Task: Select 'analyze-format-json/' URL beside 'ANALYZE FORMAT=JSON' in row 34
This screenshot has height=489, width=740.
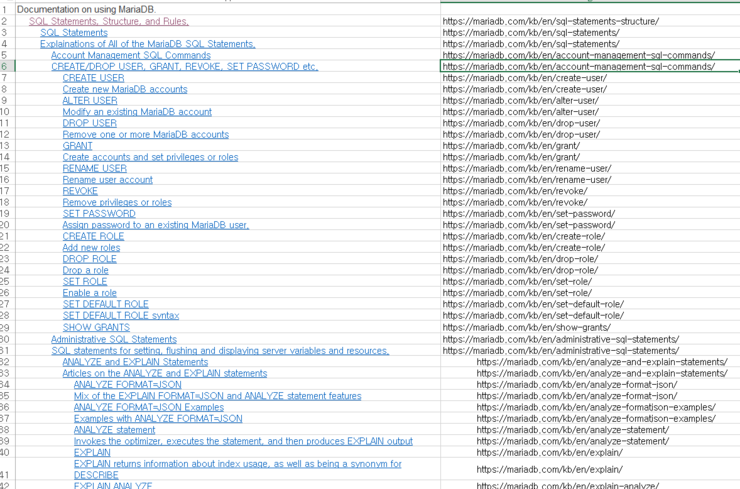Action: coord(590,385)
